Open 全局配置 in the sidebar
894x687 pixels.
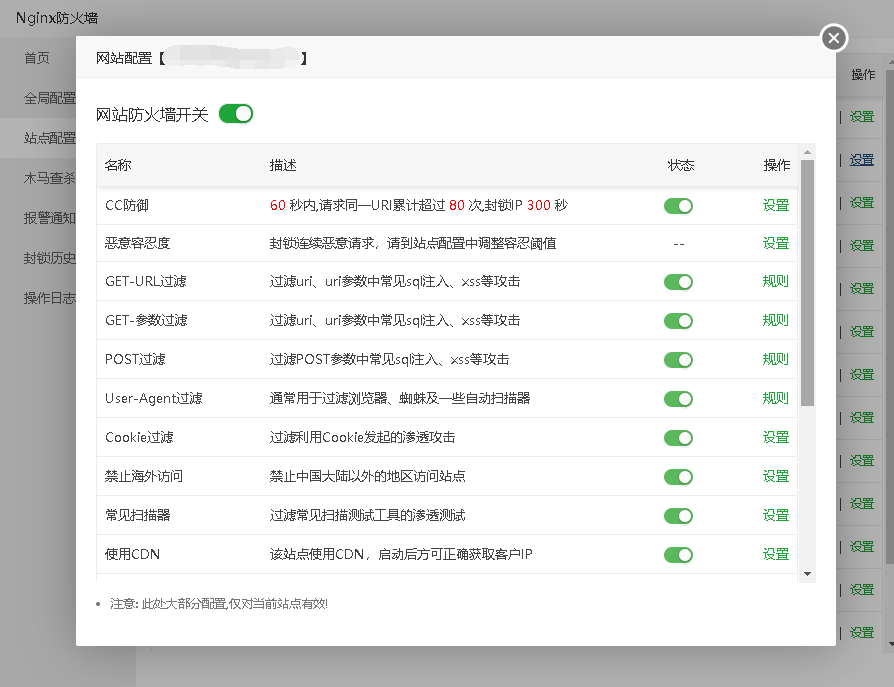[x=50, y=98]
